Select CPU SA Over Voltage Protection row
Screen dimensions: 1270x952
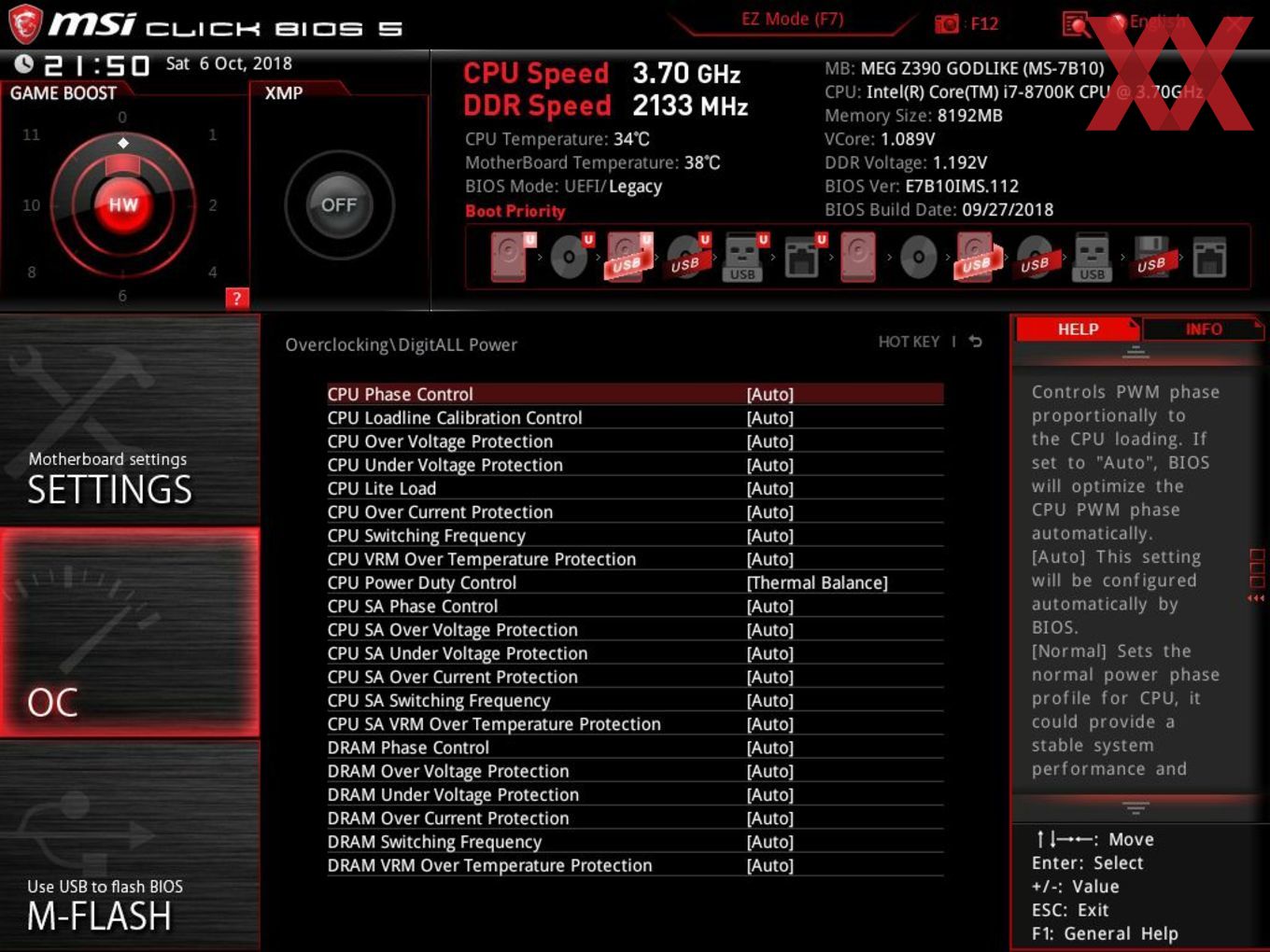point(635,630)
